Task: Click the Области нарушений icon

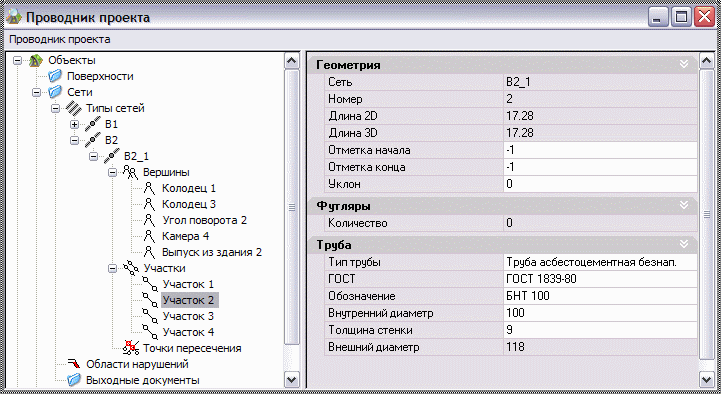Action: 74,364
